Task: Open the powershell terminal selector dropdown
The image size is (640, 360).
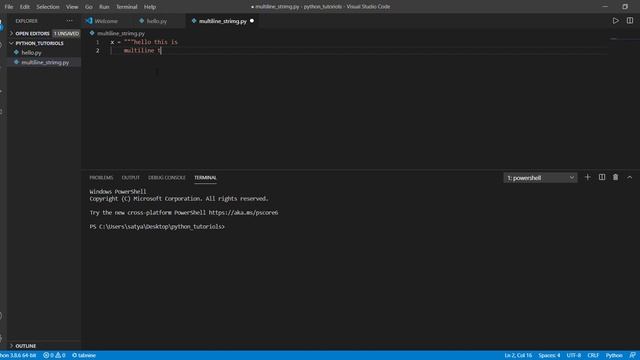Action: point(540,178)
